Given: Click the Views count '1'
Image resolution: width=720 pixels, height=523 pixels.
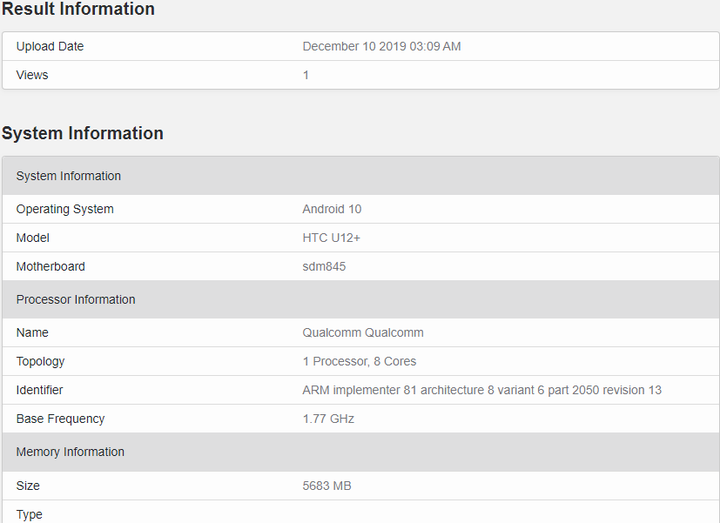Looking at the screenshot, I should [x=306, y=75].
